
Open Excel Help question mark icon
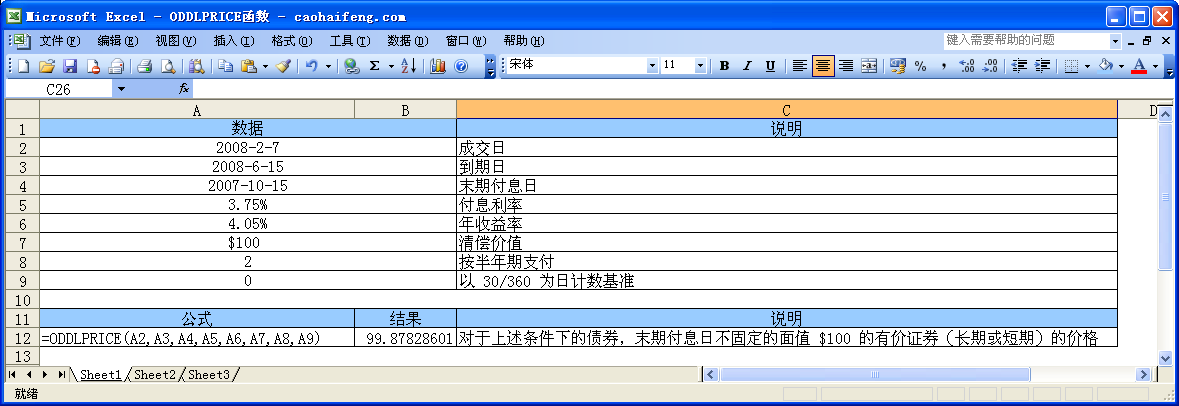(461, 66)
